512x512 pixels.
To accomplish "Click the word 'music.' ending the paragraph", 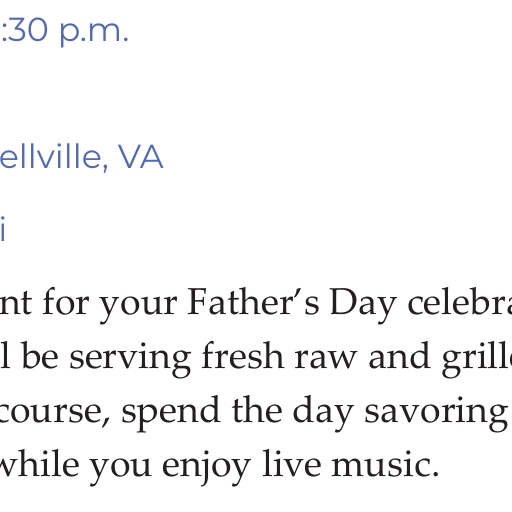I will pyautogui.click(x=385, y=464).
